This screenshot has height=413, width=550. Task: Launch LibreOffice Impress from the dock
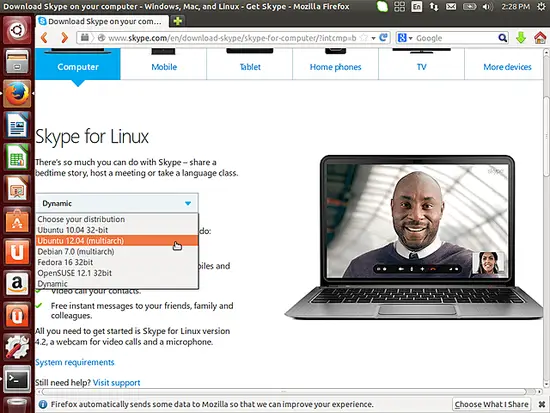pos(17,189)
